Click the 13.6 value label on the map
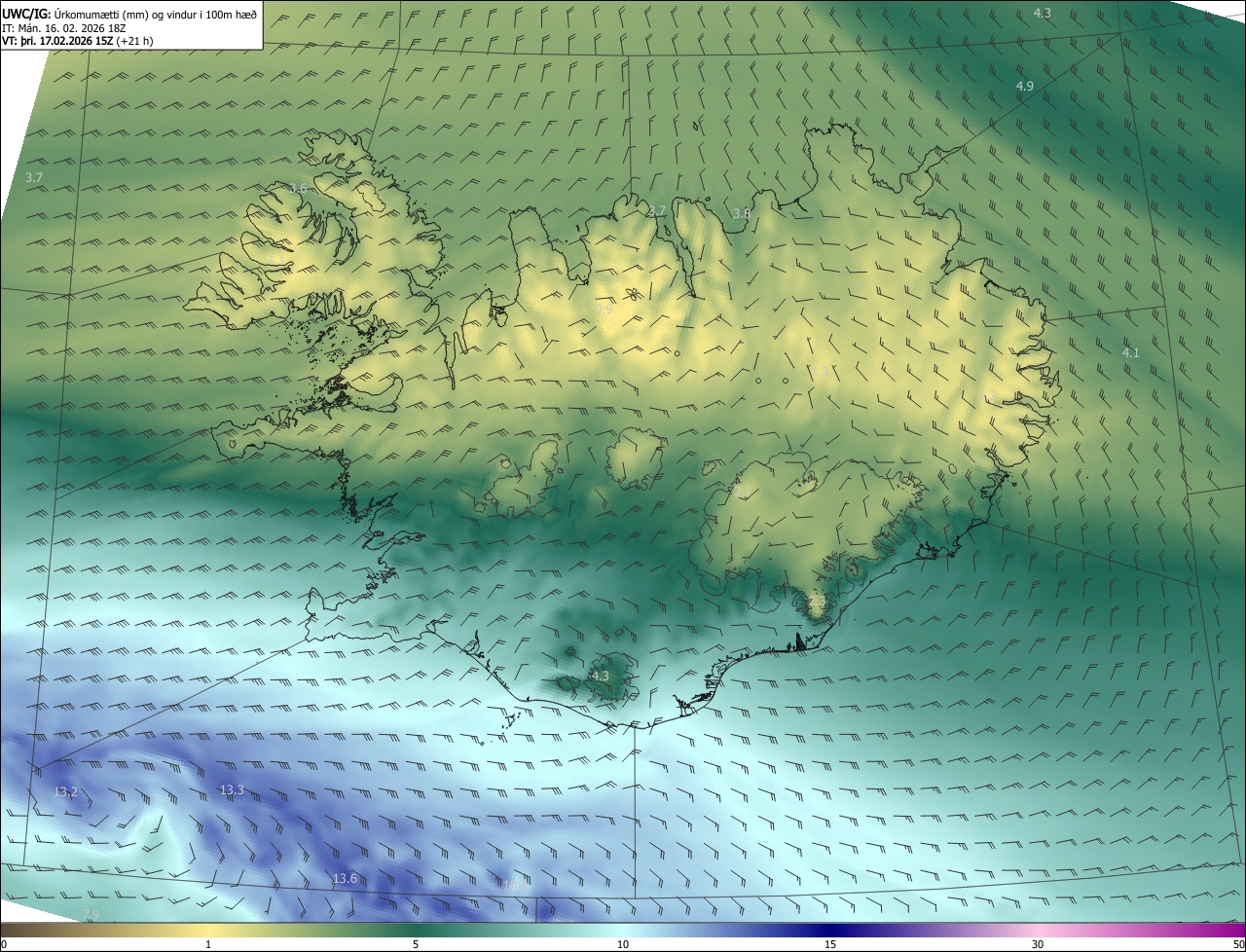 pyautogui.click(x=345, y=879)
